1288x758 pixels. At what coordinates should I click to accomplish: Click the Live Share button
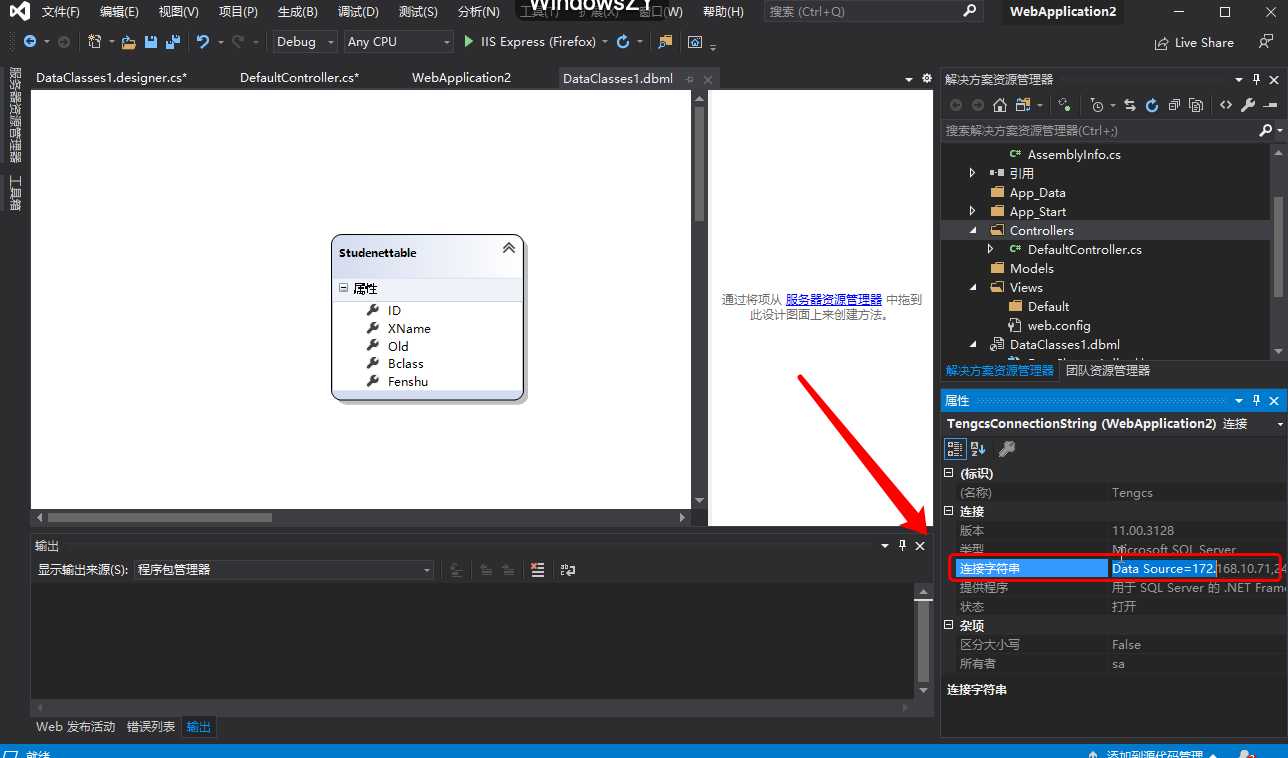pos(1194,43)
